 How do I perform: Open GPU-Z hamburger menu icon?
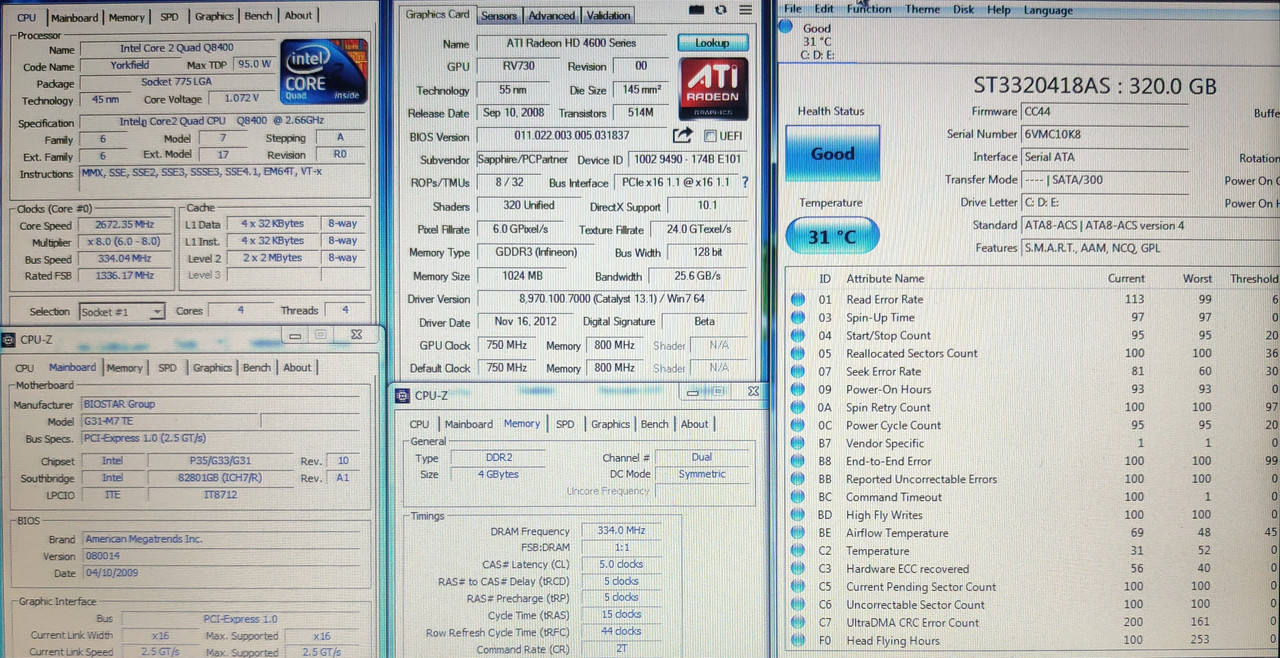745,10
